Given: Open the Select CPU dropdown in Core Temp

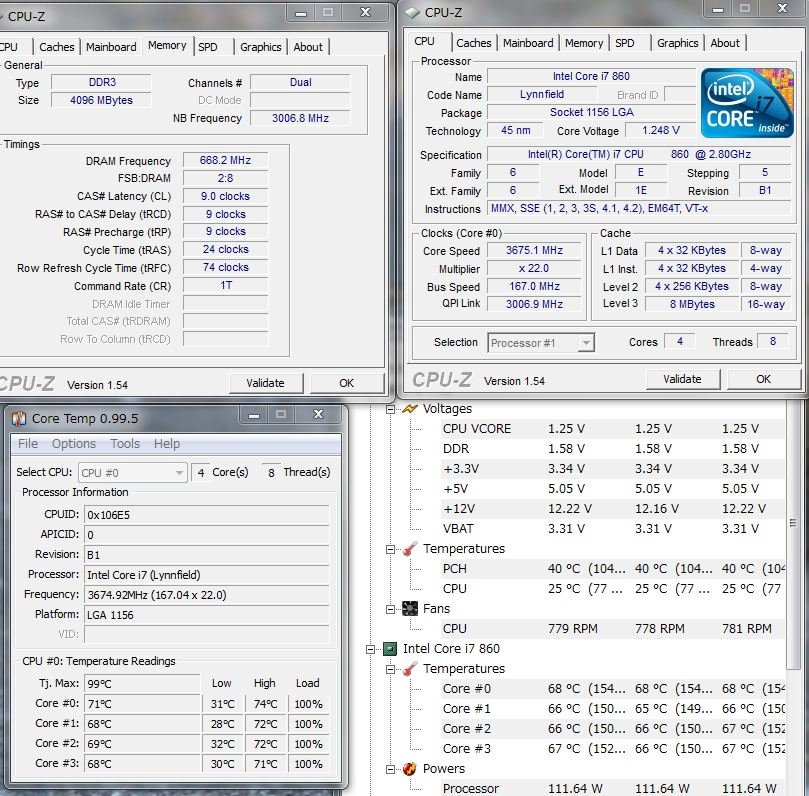Looking at the screenshot, I should pyautogui.click(x=132, y=473).
